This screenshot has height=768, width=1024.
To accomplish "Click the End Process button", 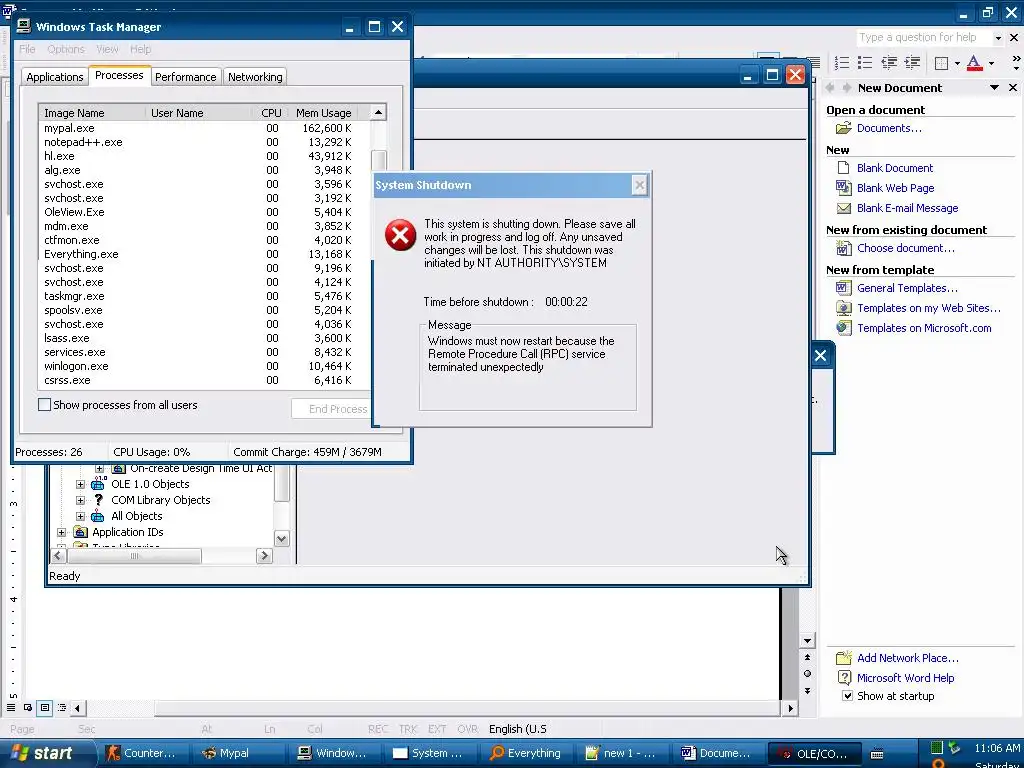I will (x=331, y=409).
